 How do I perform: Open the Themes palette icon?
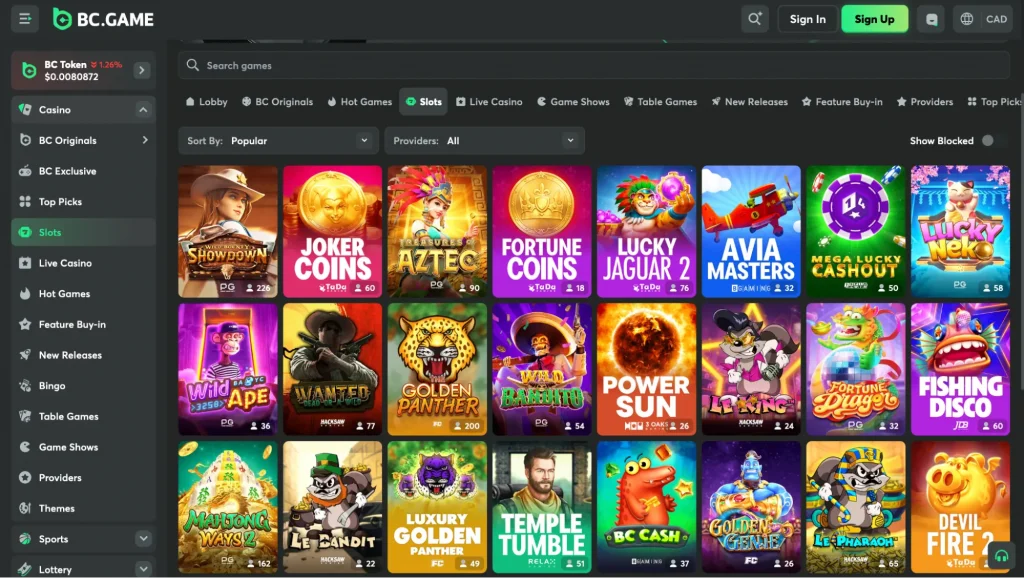[x=25, y=508]
